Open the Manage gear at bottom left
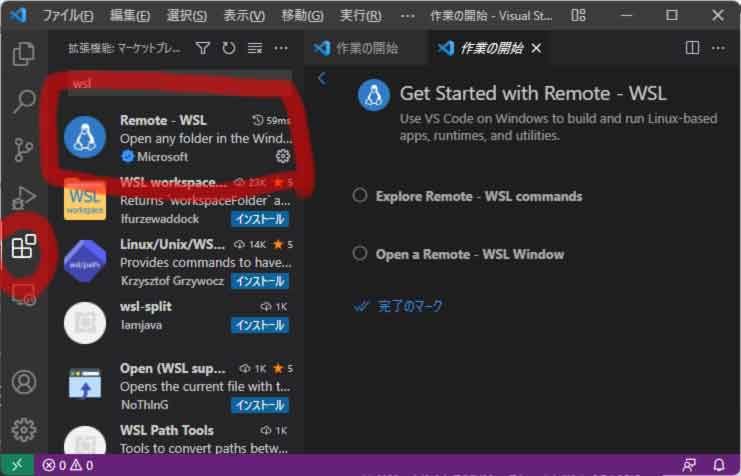The image size is (741, 476). tap(24, 430)
